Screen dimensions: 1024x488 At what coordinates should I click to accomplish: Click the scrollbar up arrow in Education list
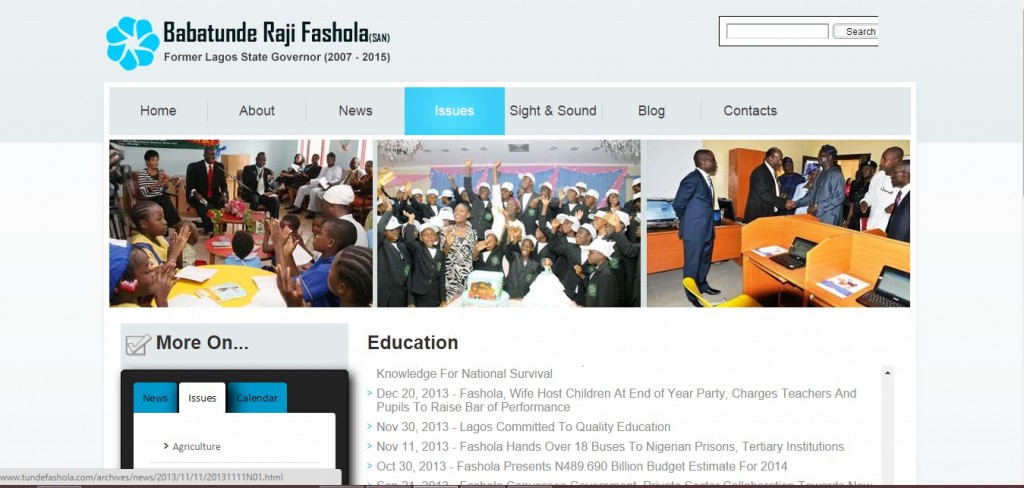887,372
